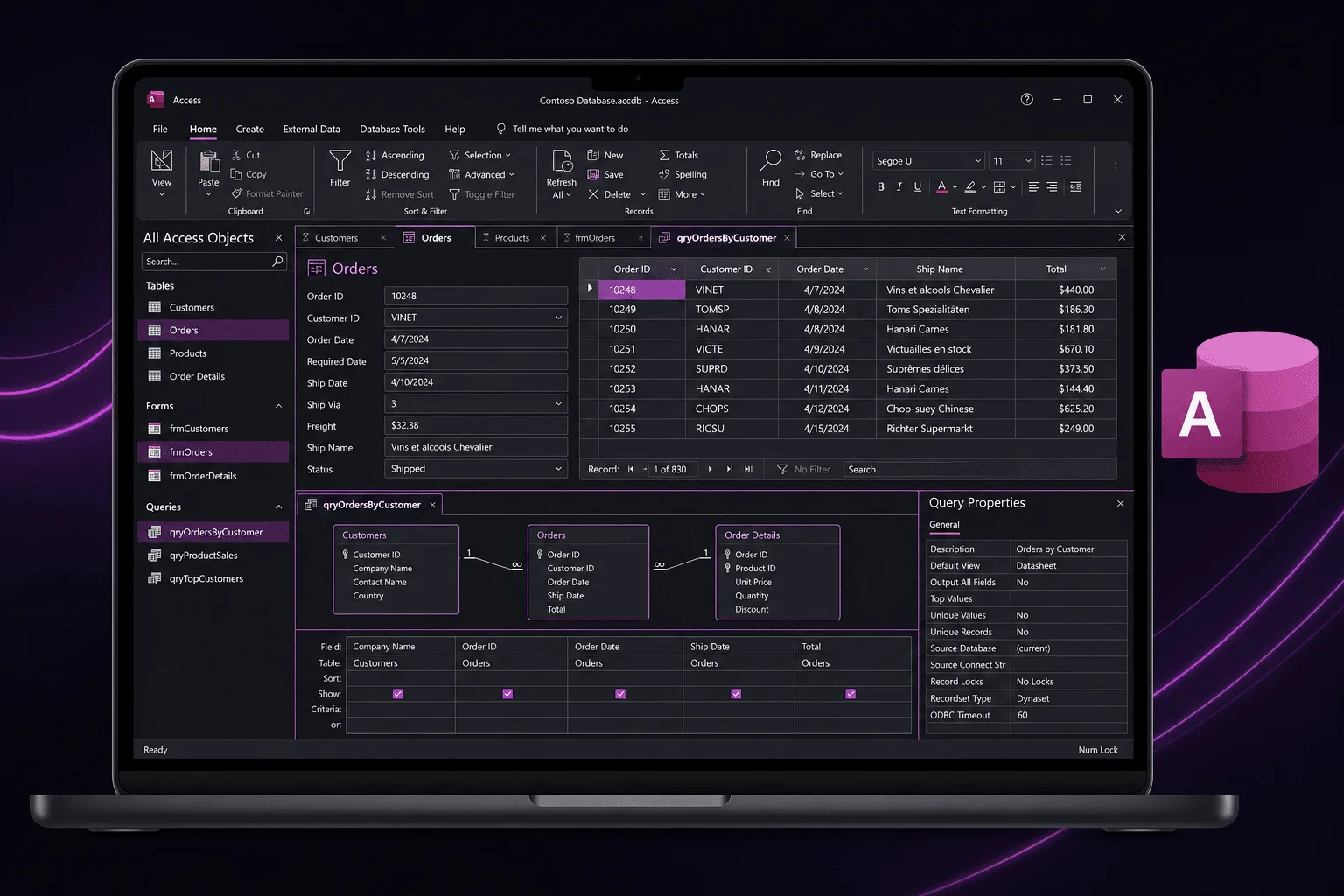Image resolution: width=1344 pixels, height=896 pixels.
Task: Sort records Descending
Action: click(x=397, y=174)
